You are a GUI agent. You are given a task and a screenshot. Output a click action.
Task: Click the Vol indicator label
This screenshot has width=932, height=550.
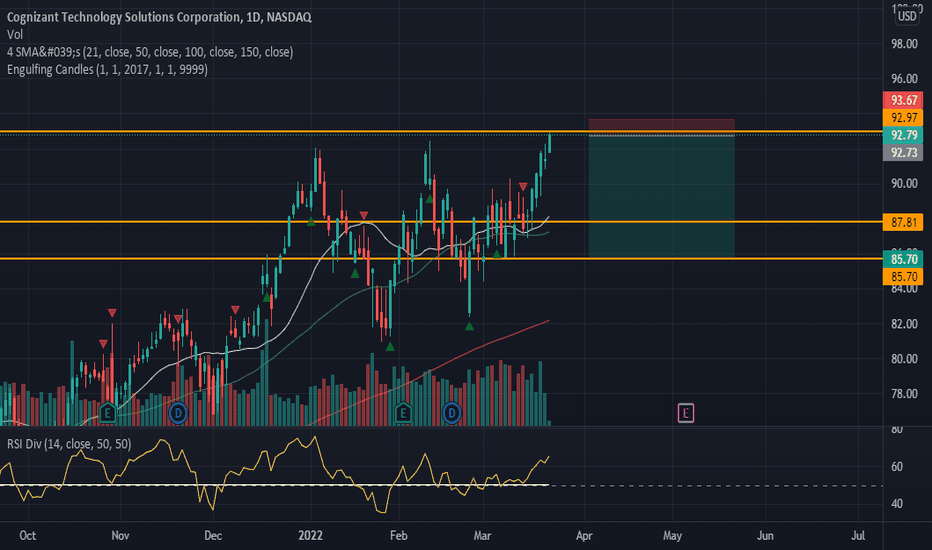point(14,34)
